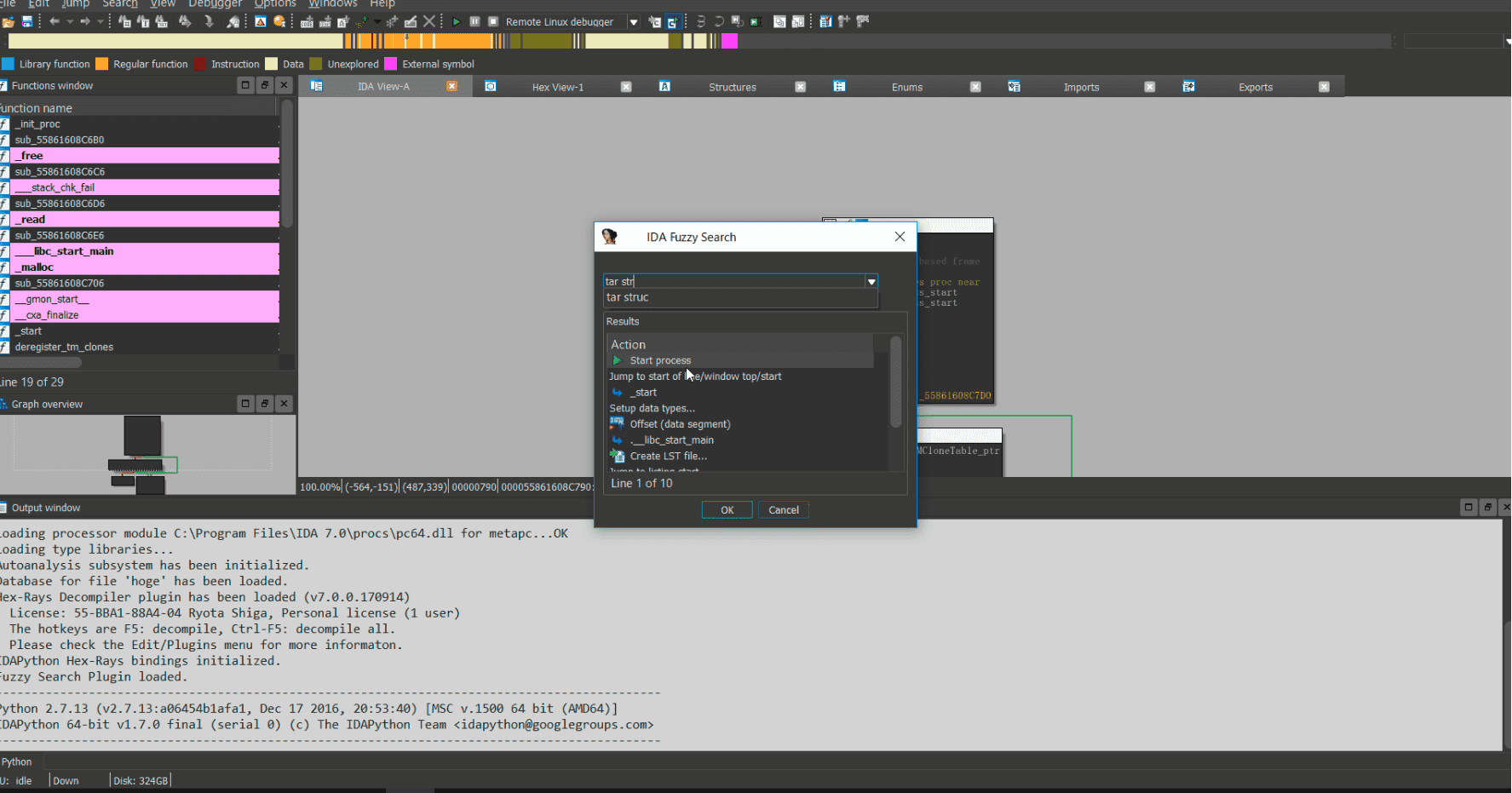Click the Enums tab icon

pyautogui.click(x=839, y=86)
